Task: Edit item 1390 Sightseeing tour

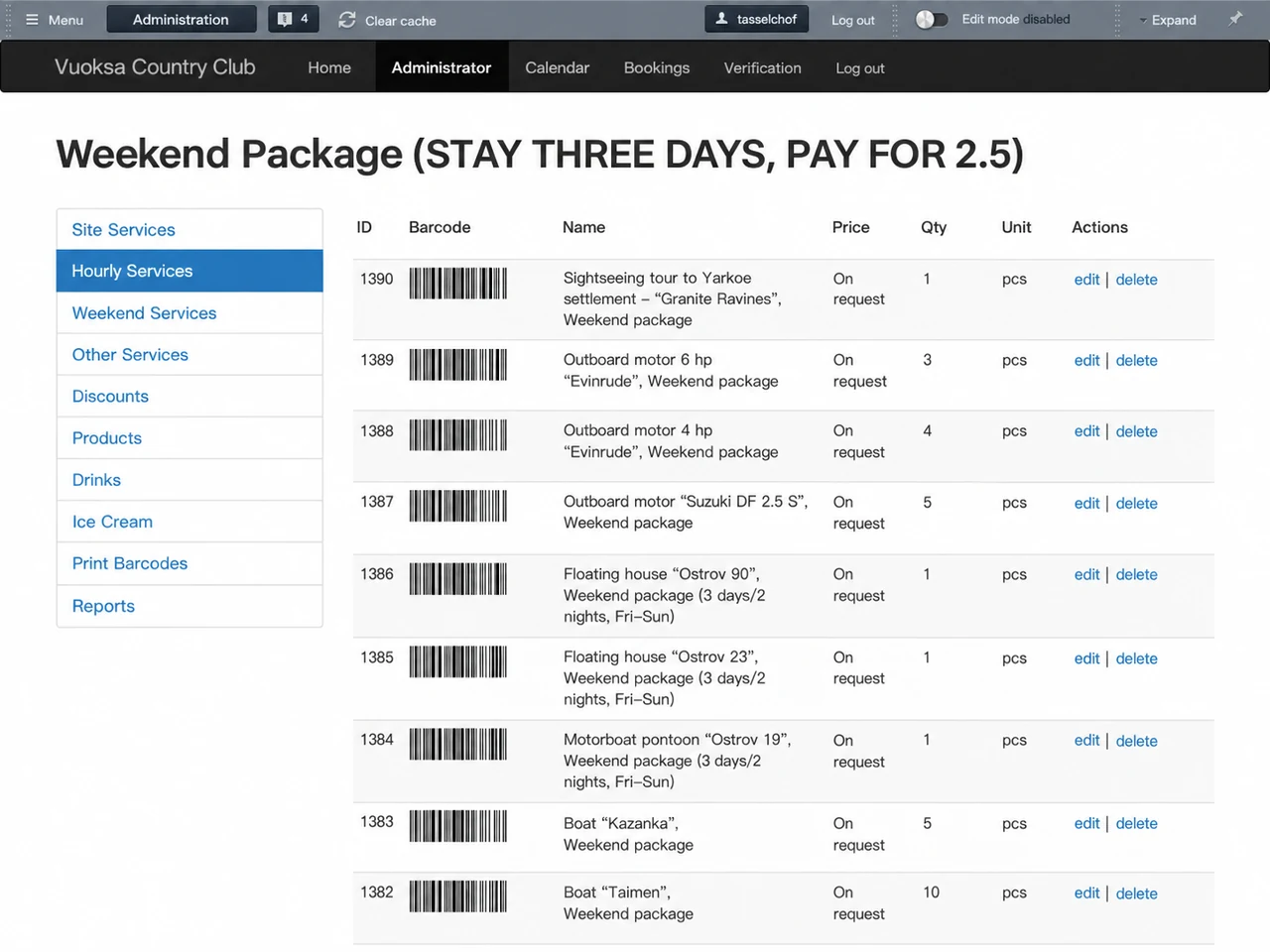Action: [1086, 280]
